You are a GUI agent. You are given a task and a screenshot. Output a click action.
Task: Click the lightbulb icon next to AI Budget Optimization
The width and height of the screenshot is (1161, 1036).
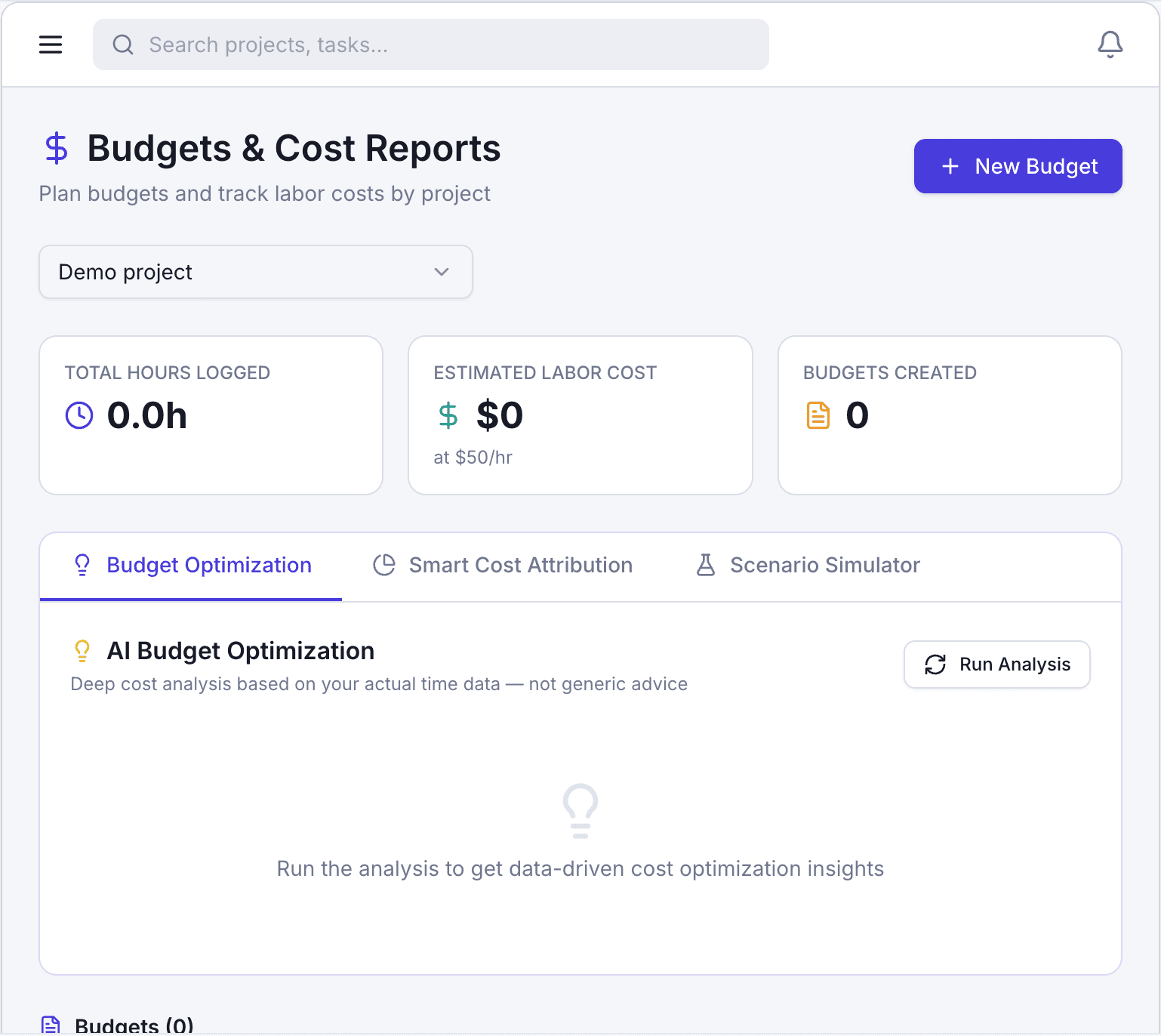coord(82,650)
